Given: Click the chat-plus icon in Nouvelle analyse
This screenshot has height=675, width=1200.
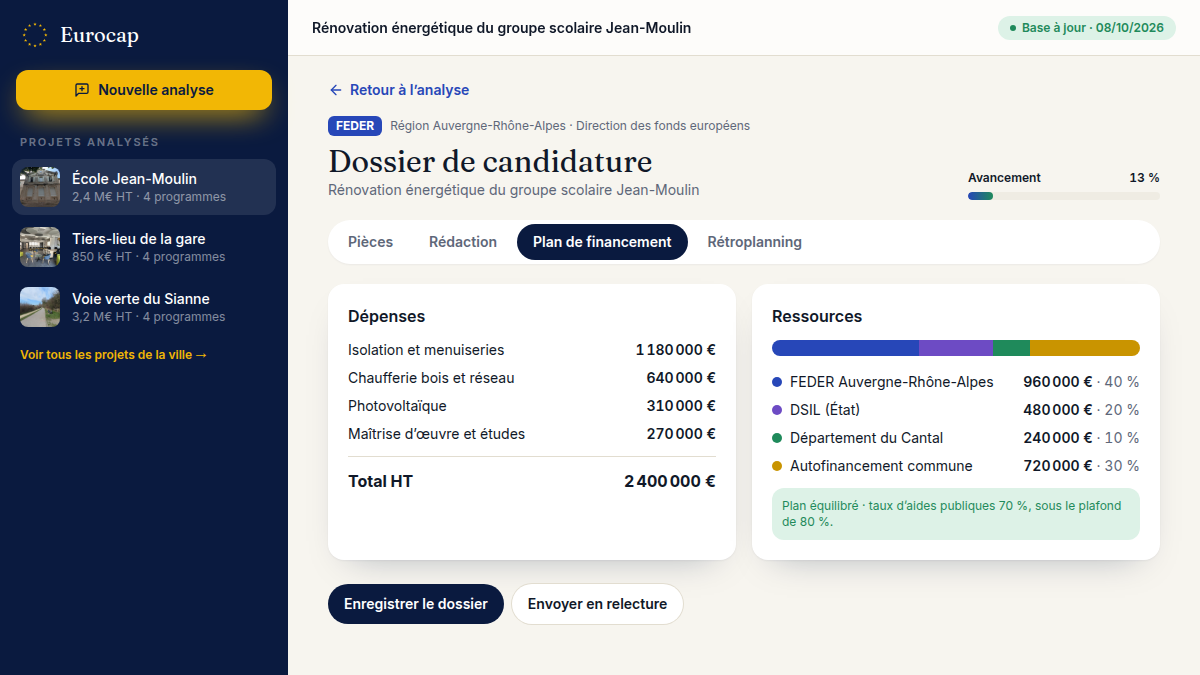Looking at the screenshot, I should pyautogui.click(x=82, y=90).
